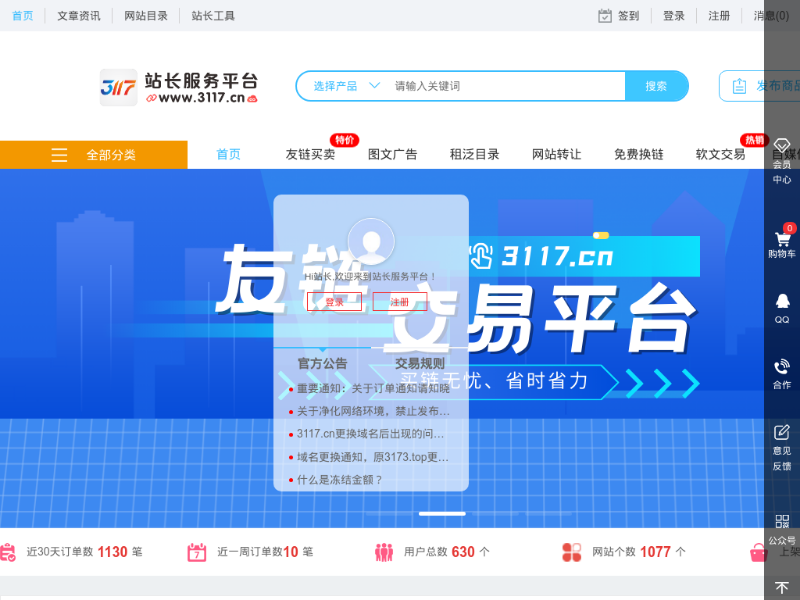Switch to the 官方公告 tab
Viewport: 800px width, 600px height.
[322, 363]
